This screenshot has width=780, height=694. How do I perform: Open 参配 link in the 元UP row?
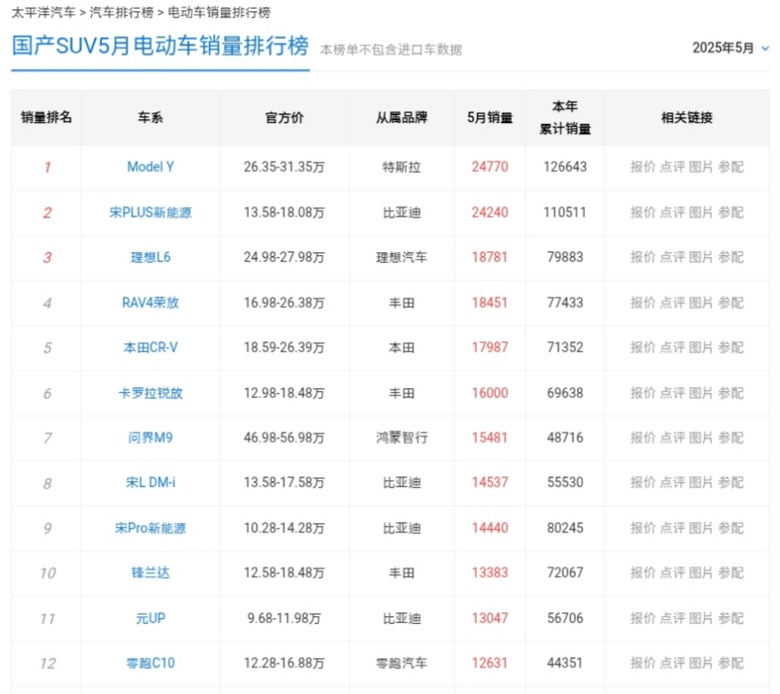[x=730, y=618]
